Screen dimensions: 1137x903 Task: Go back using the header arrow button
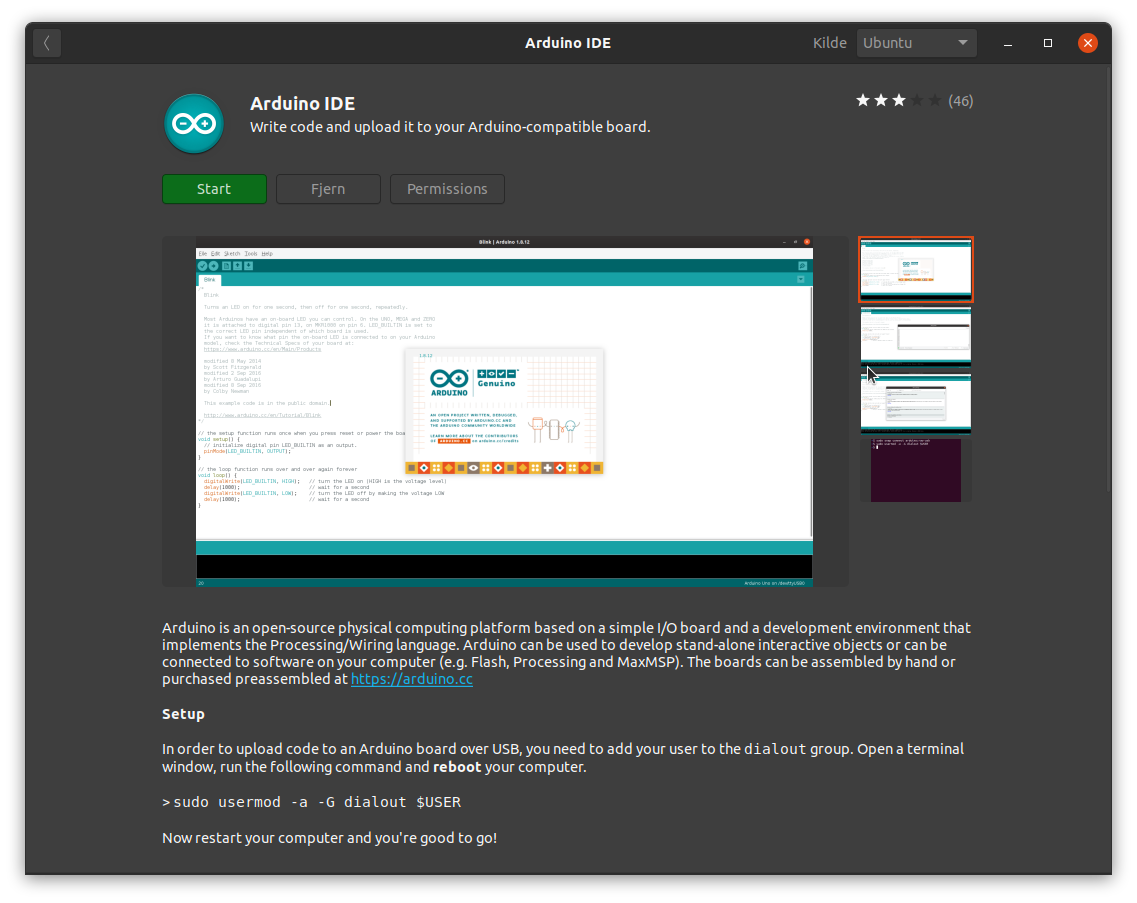(x=47, y=43)
